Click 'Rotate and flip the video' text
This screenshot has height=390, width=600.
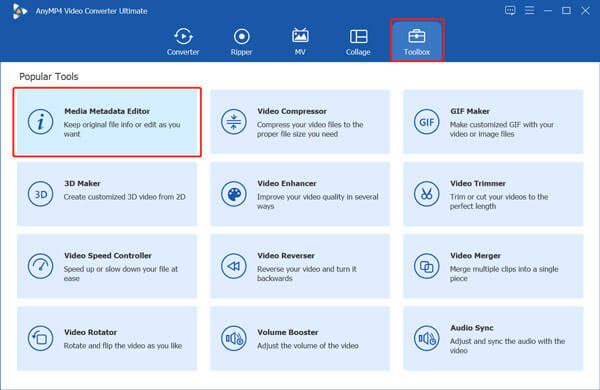pyautogui.click(x=123, y=346)
